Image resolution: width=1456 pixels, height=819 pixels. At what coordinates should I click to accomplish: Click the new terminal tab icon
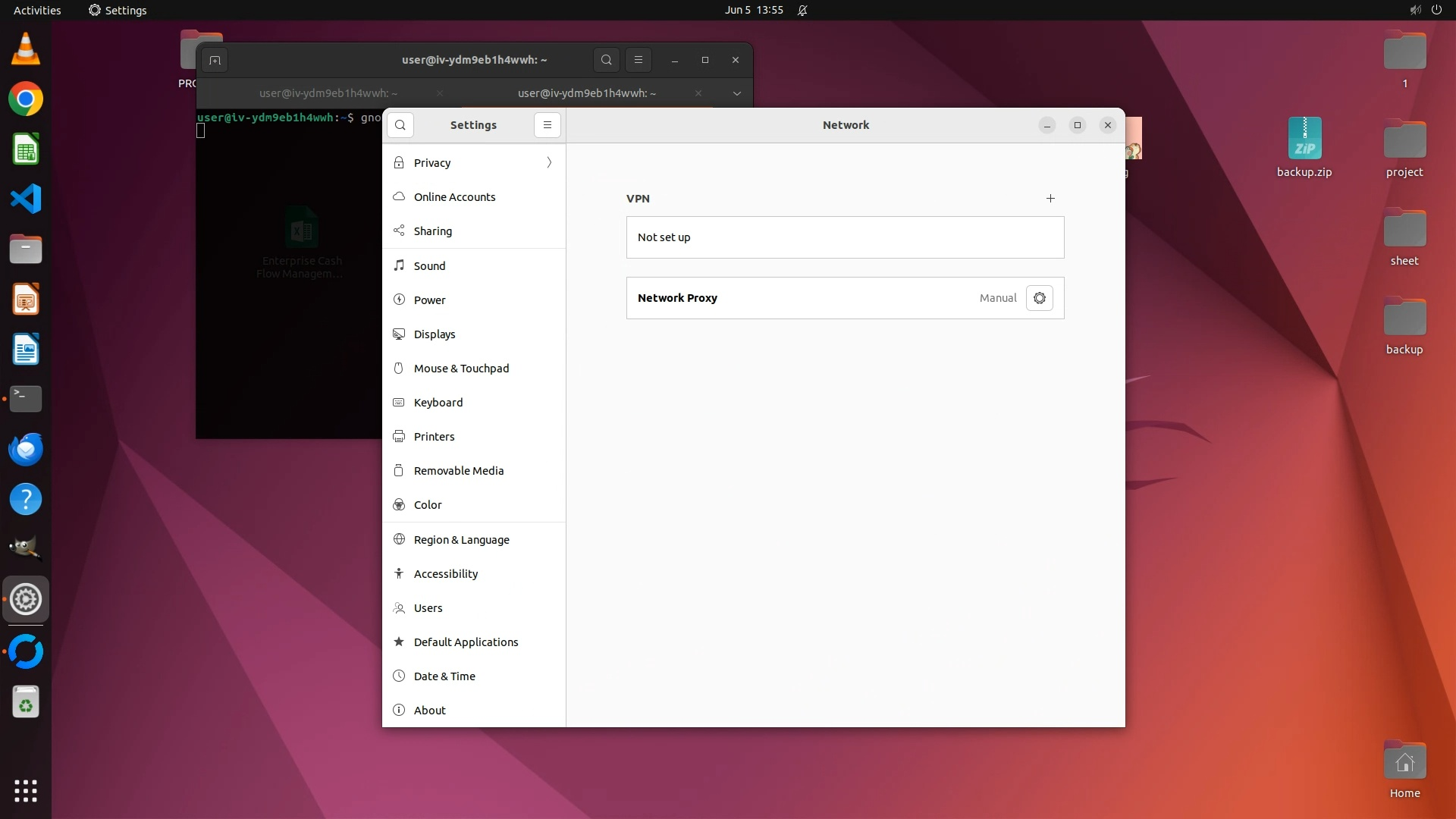[x=215, y=61]
